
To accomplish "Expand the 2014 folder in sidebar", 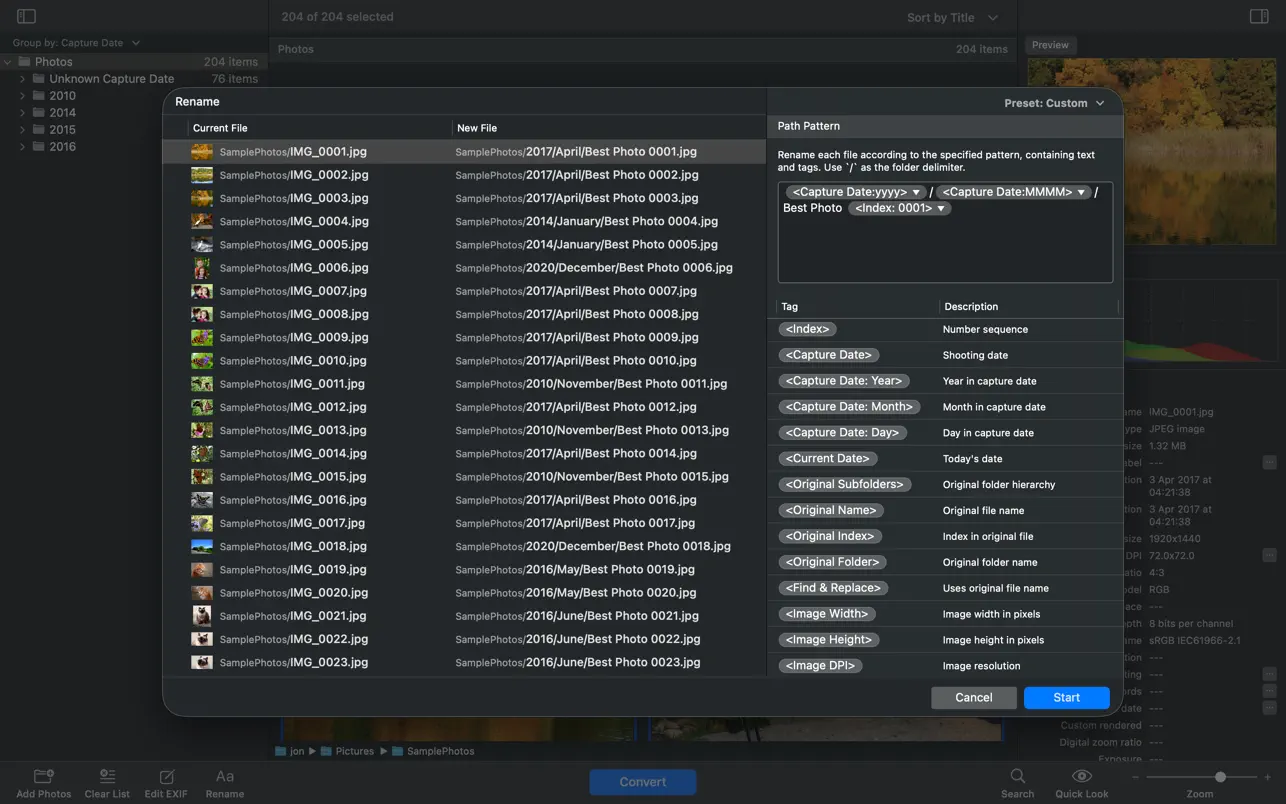I will pyautogui.click(x=22, y=113).
